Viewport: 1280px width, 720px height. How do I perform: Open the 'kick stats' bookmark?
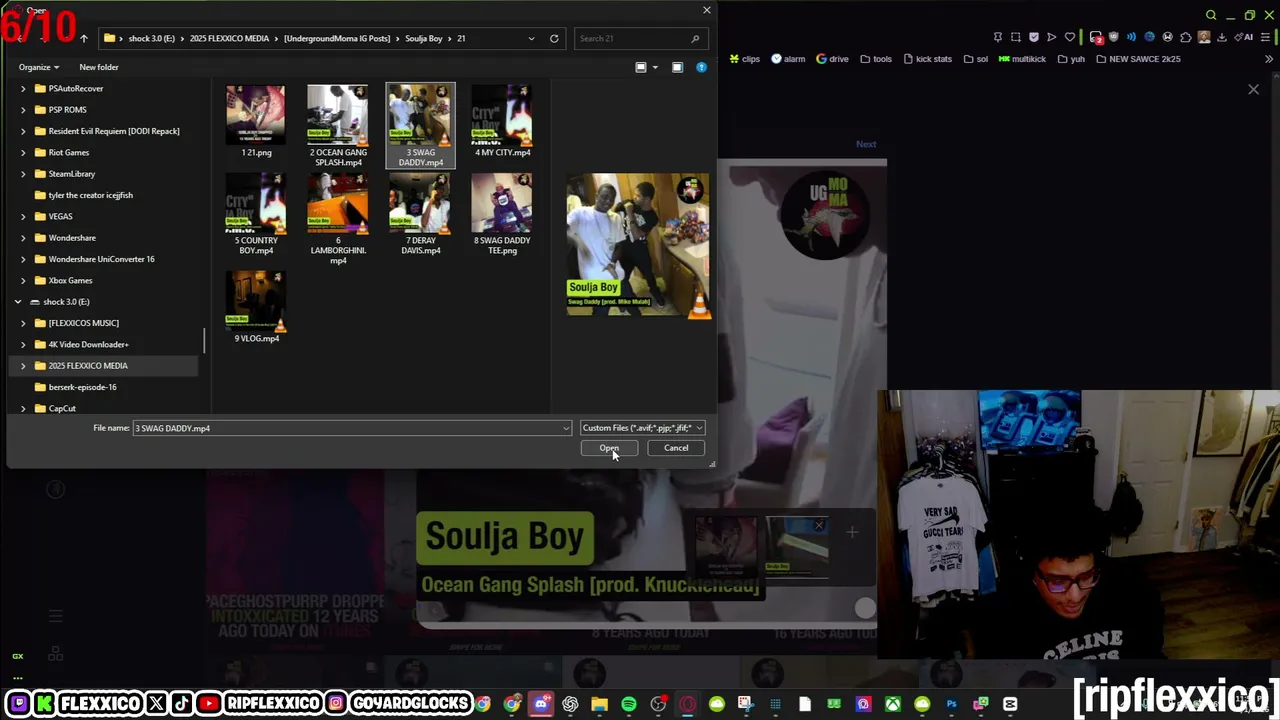[x=928, y=59]
